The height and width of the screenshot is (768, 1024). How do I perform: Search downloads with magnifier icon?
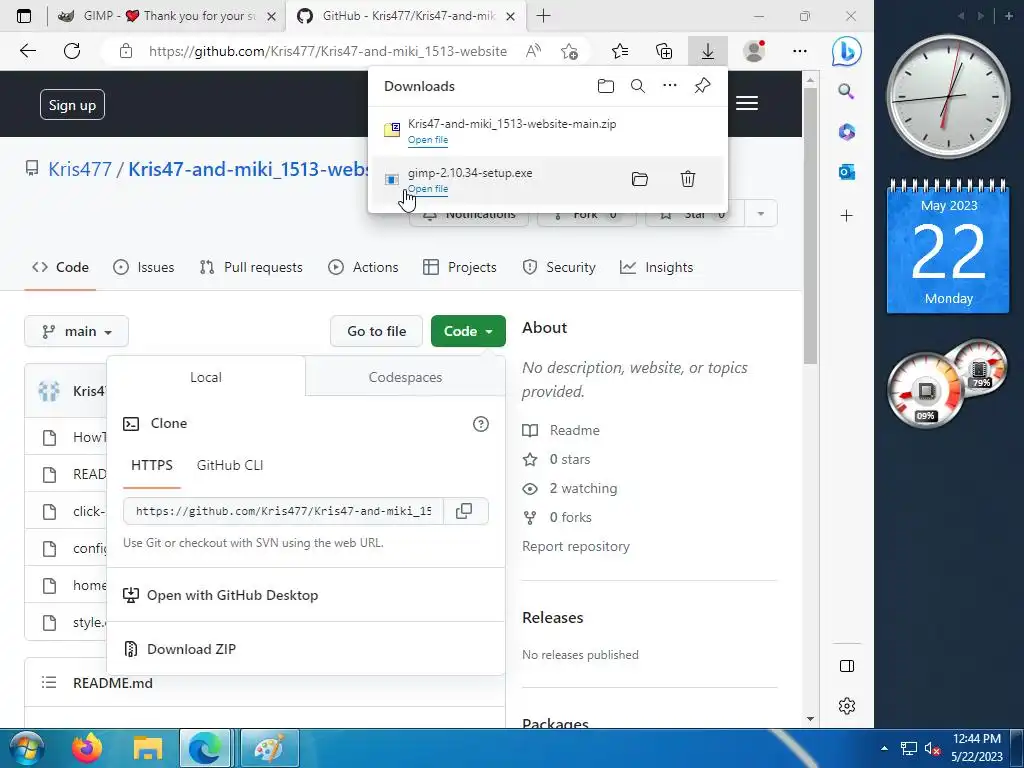tap(638, 86)
